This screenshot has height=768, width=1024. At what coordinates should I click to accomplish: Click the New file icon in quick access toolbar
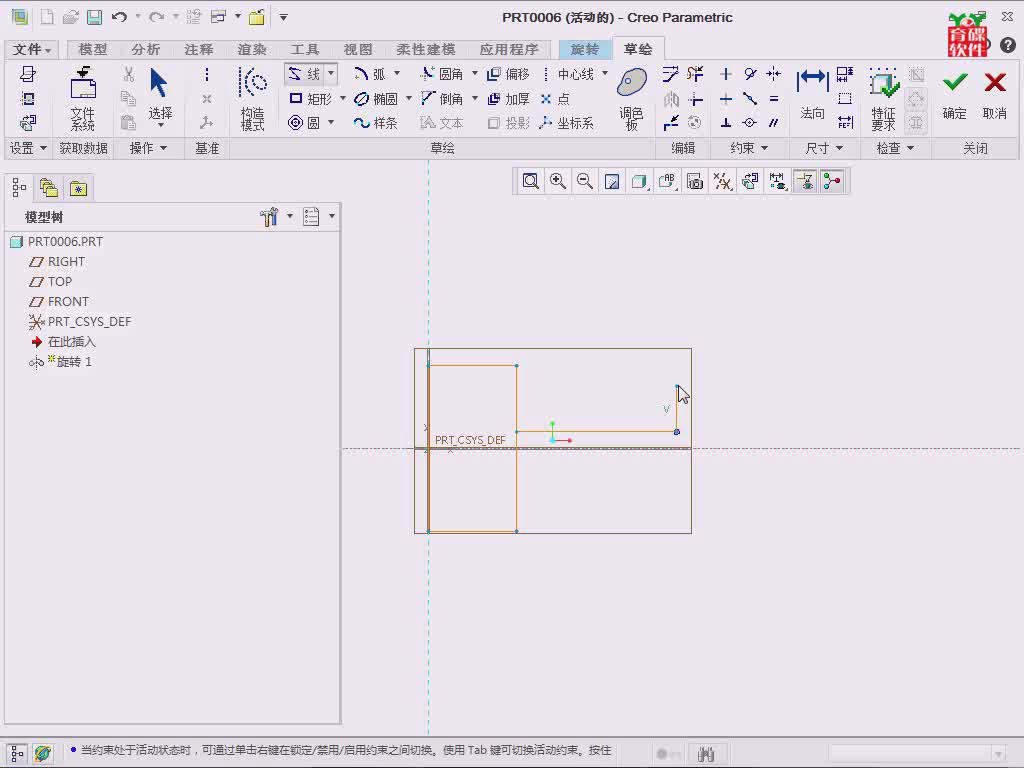[47, 18]
